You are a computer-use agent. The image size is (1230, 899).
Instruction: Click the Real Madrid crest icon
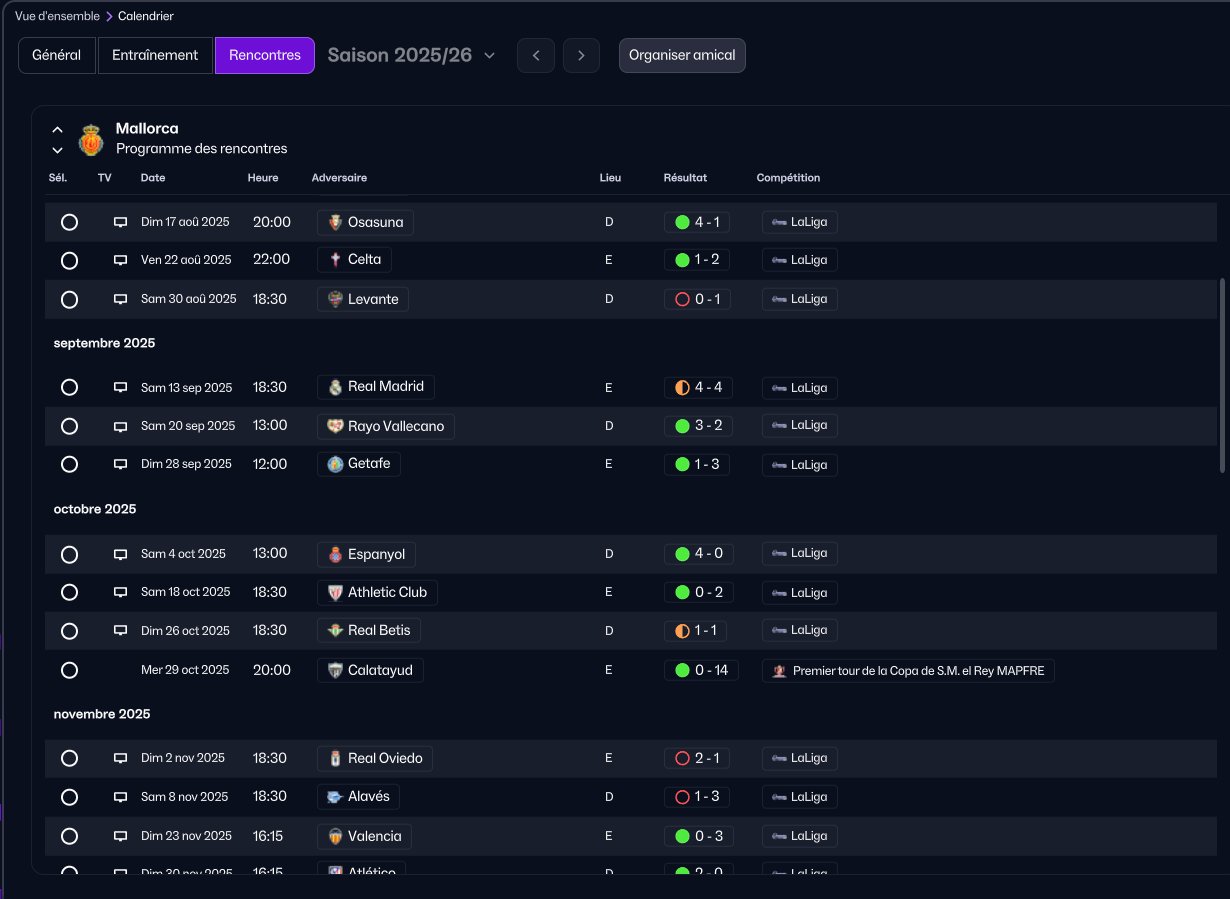point(335,387)
